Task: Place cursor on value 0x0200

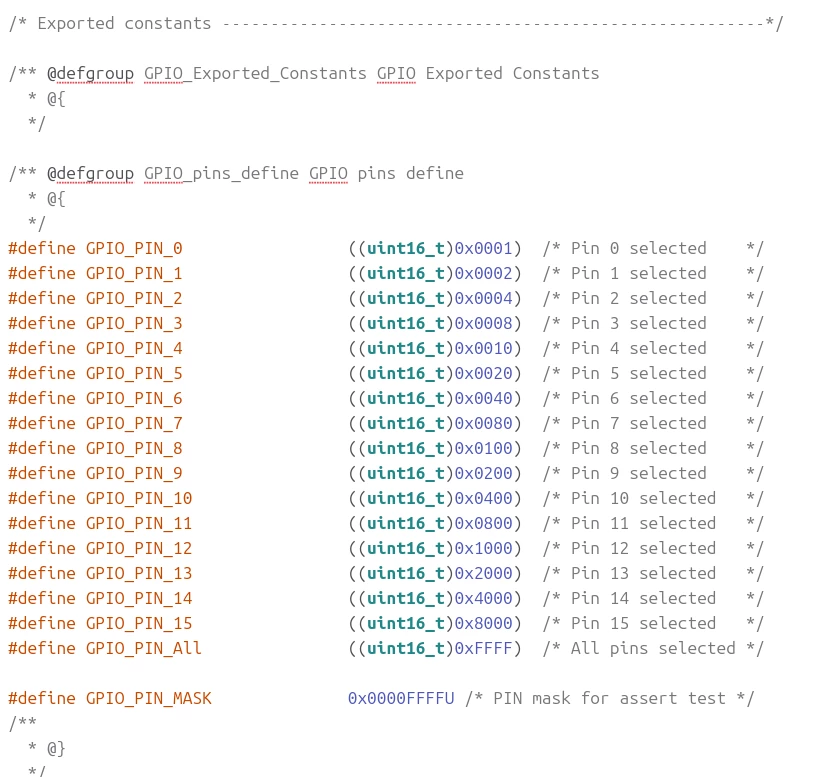Action: (x=483, y=473)
